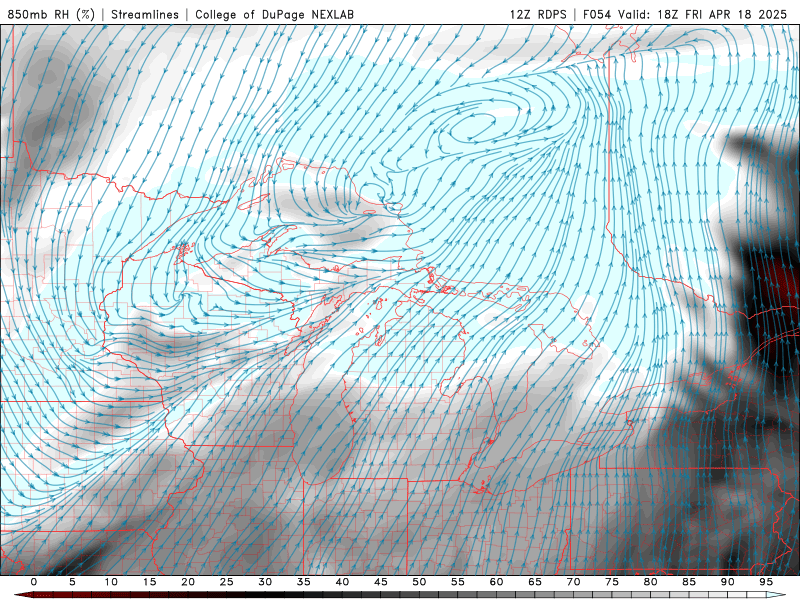
Task: Click the '35' label on the humidity legend
Action: click(304, 582)
